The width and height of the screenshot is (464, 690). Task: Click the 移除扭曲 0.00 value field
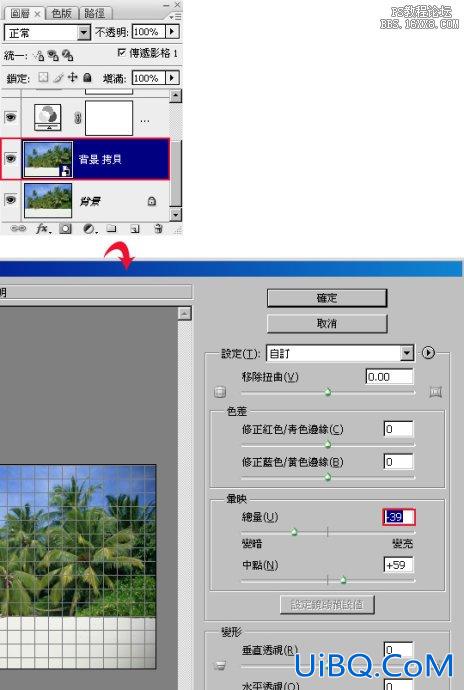coord(390,377)
